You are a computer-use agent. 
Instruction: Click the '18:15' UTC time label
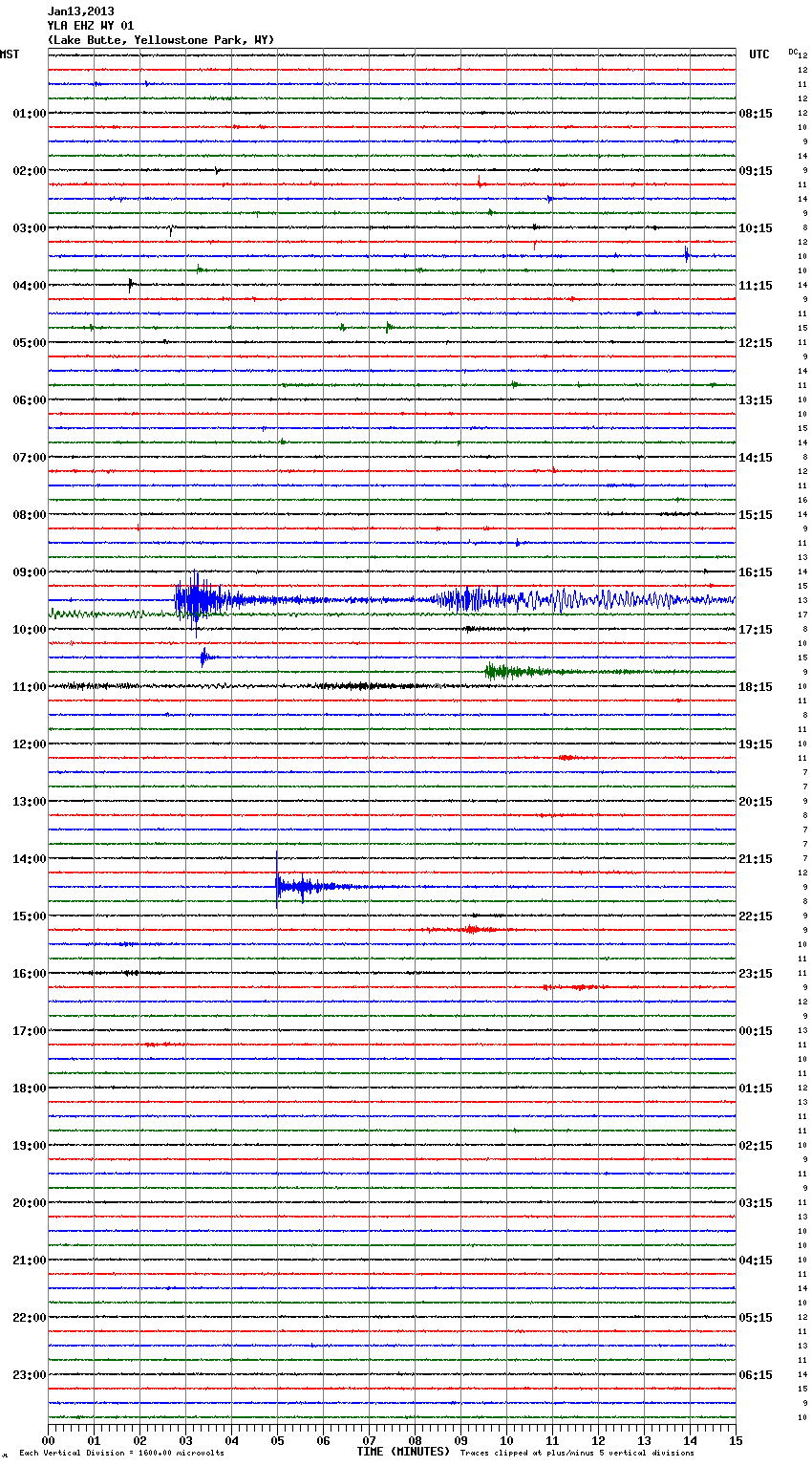(x=756, y=687)
